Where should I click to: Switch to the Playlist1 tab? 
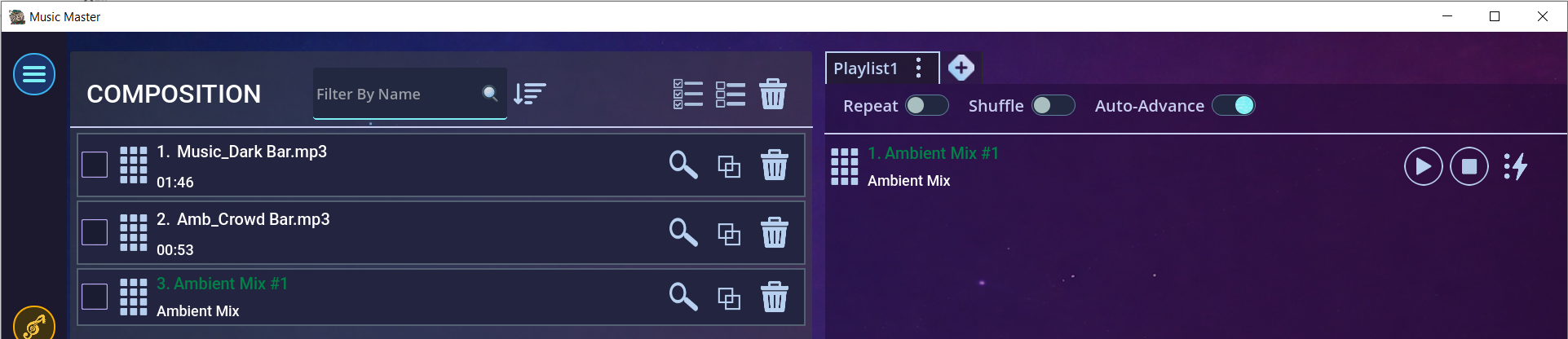point(865,68)
